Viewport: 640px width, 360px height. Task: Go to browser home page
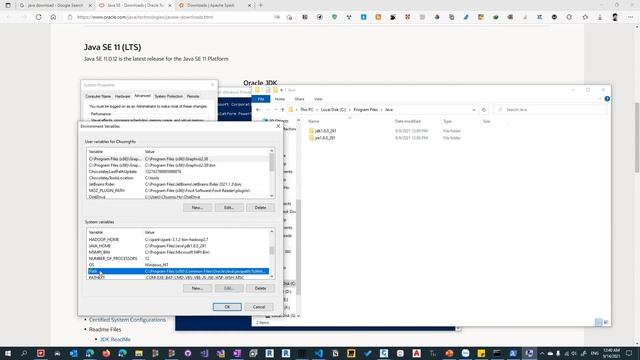53,17
